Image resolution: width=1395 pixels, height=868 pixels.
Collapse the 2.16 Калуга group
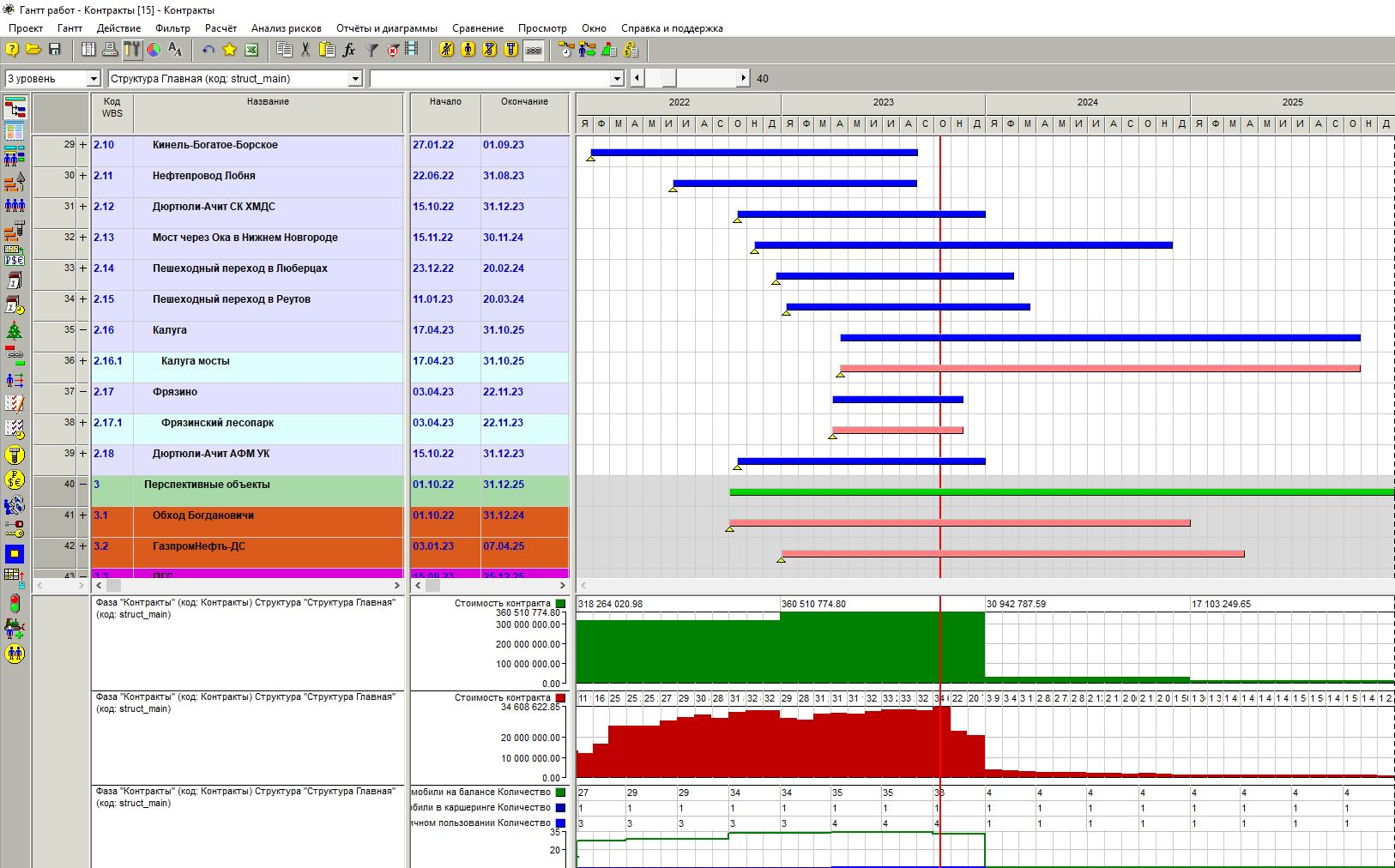(83, 330)
